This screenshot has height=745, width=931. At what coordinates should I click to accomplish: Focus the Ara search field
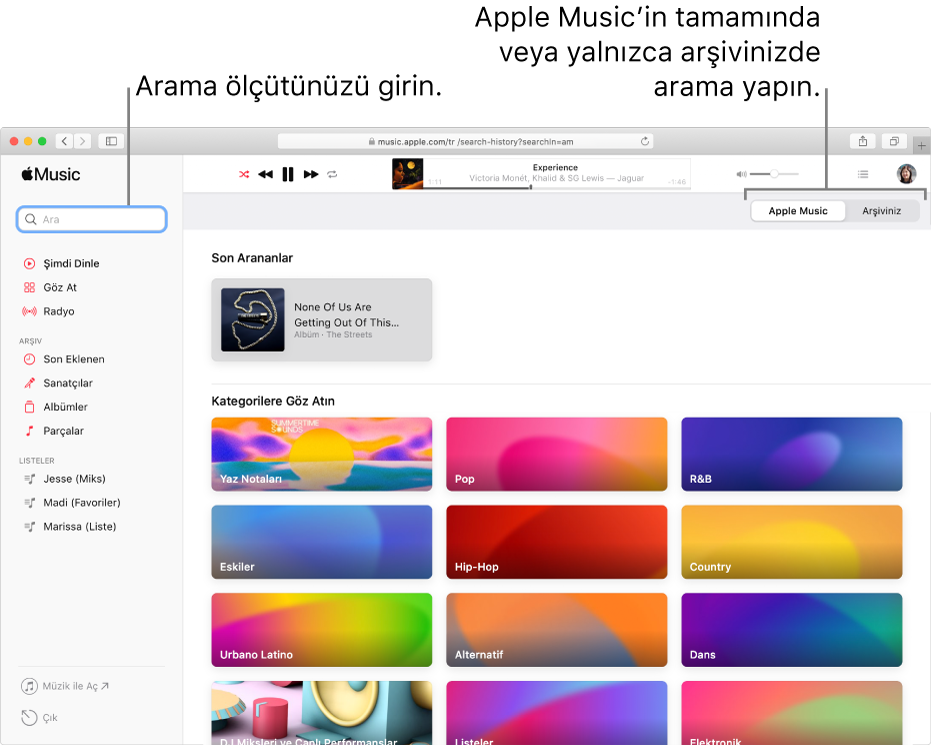tap(91, 219)
